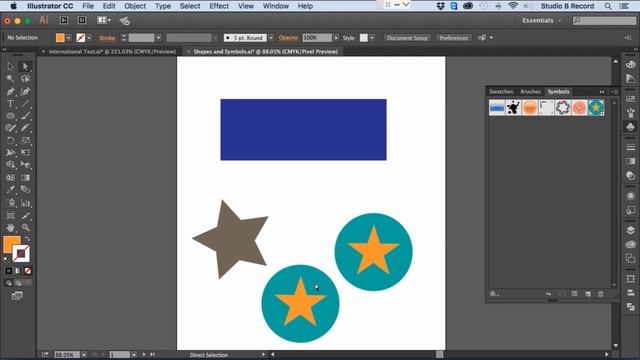
Task: Click the orange Opacity label link
Action: [x=288, y=38]
